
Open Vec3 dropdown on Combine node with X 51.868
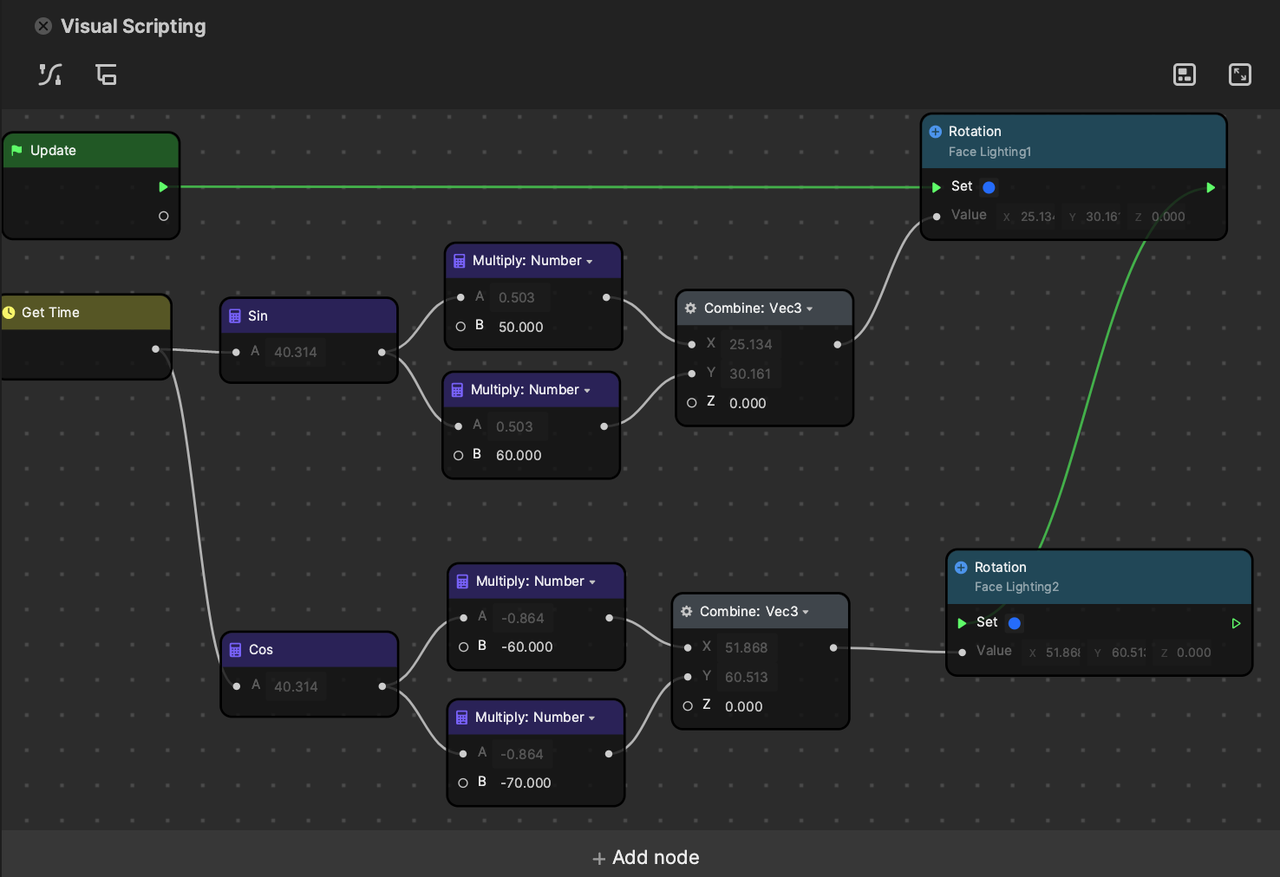point(805,613)
